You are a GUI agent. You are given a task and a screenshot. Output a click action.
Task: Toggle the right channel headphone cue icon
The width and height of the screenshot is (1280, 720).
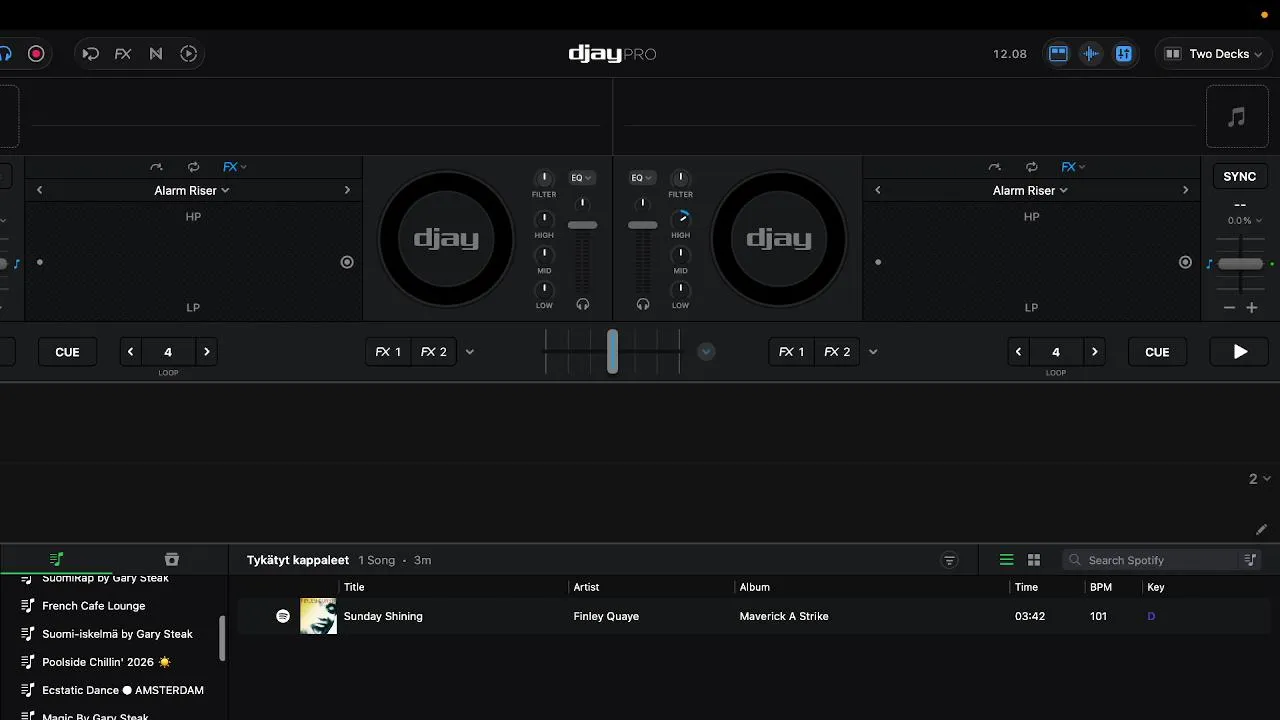pyautogui.click(x=643, y=304)
